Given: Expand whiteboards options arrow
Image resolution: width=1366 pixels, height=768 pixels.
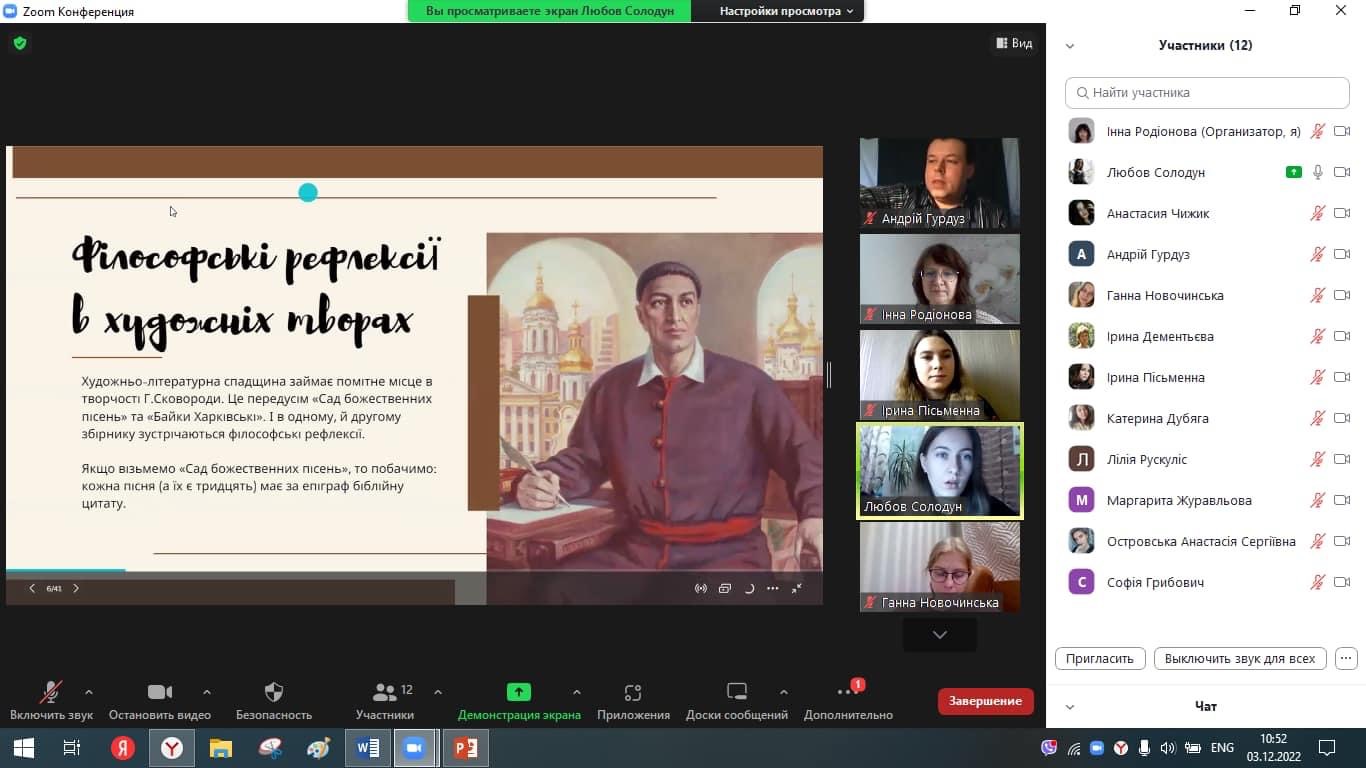Looking at the screenshot, I should 783,692.
